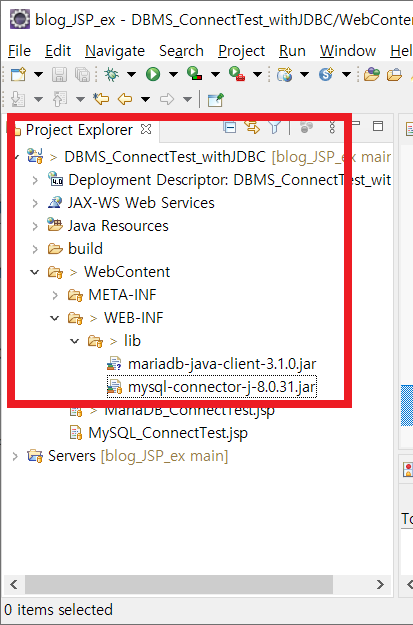Select JAX-WS Web Services item
This screenshot has width=413, height=625.
pos(141,203)
